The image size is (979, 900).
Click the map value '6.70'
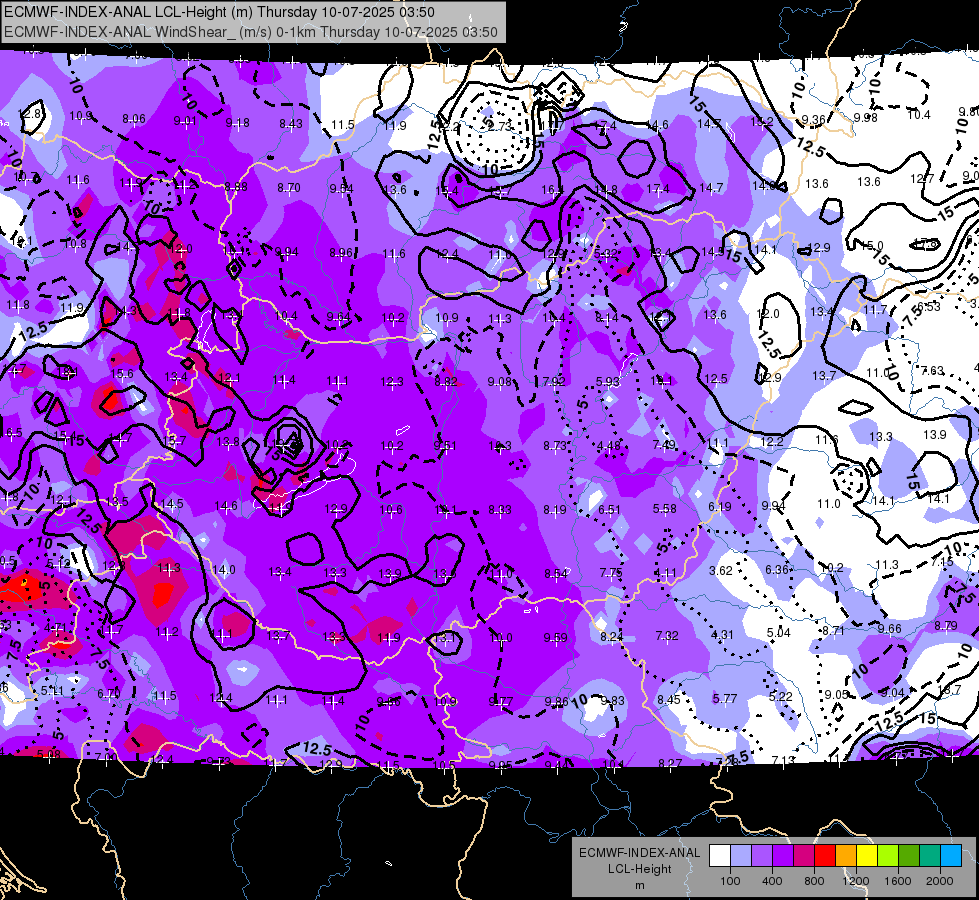coord(109,693)
